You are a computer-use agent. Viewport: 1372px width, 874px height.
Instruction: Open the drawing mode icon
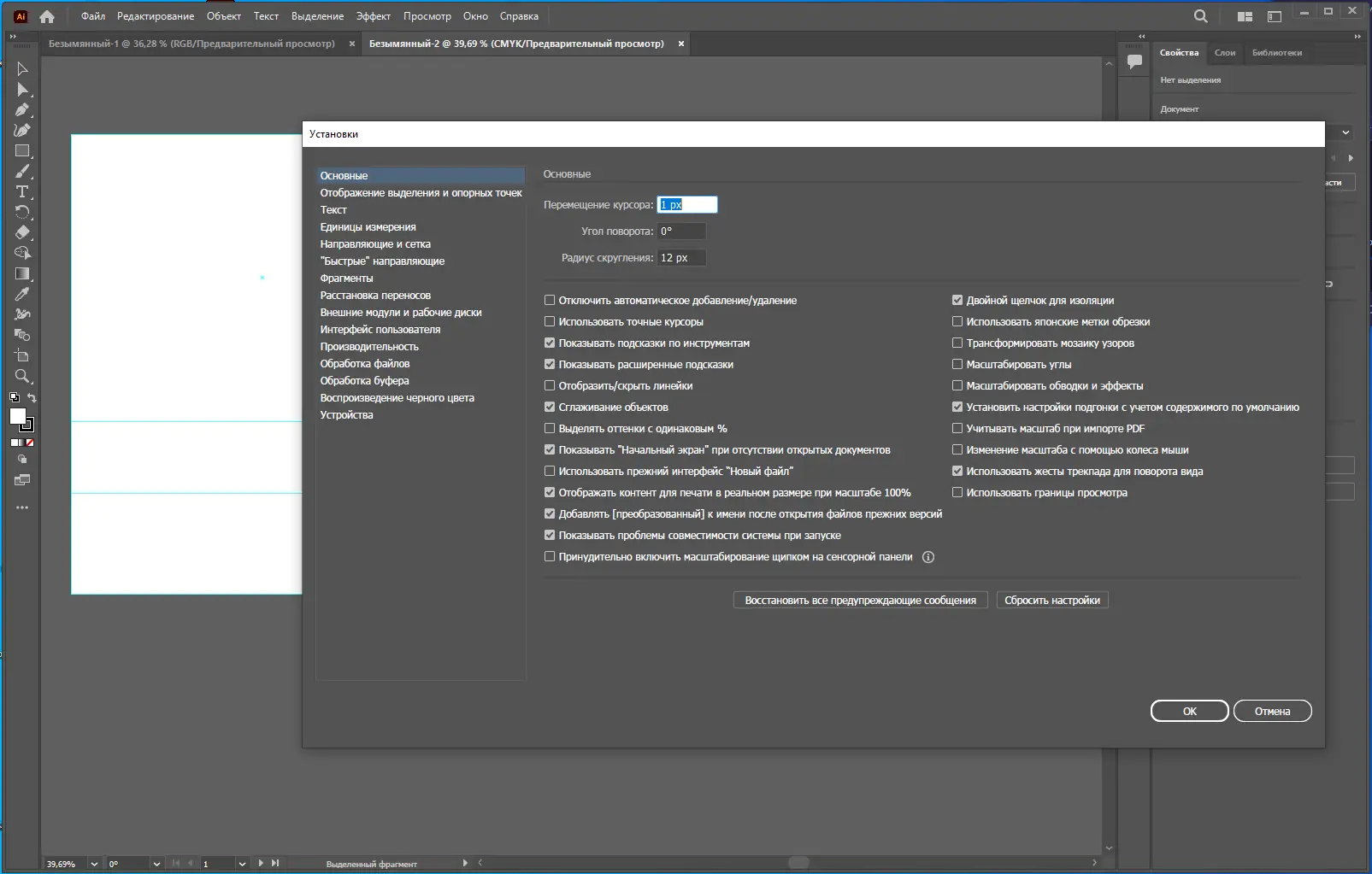(22, 460)
